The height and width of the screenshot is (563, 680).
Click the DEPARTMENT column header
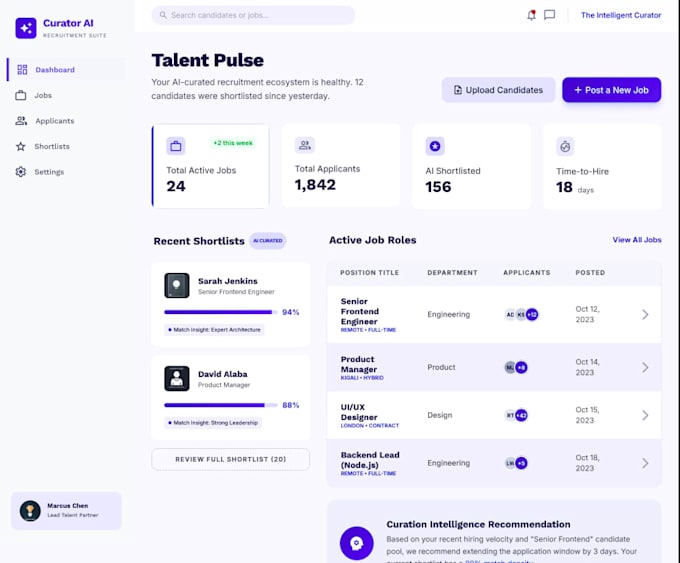(x=452, y=272)
